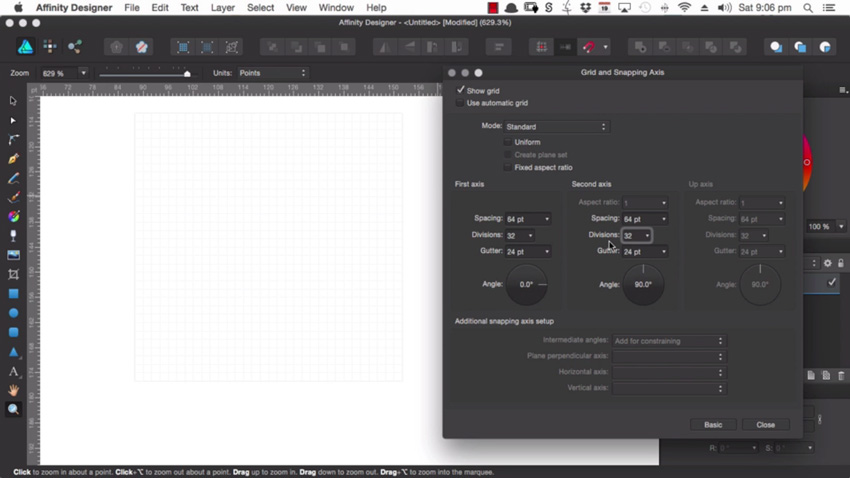
Task: Select the Crop tool
Action: pyautogui.click(x=14, y=274)
